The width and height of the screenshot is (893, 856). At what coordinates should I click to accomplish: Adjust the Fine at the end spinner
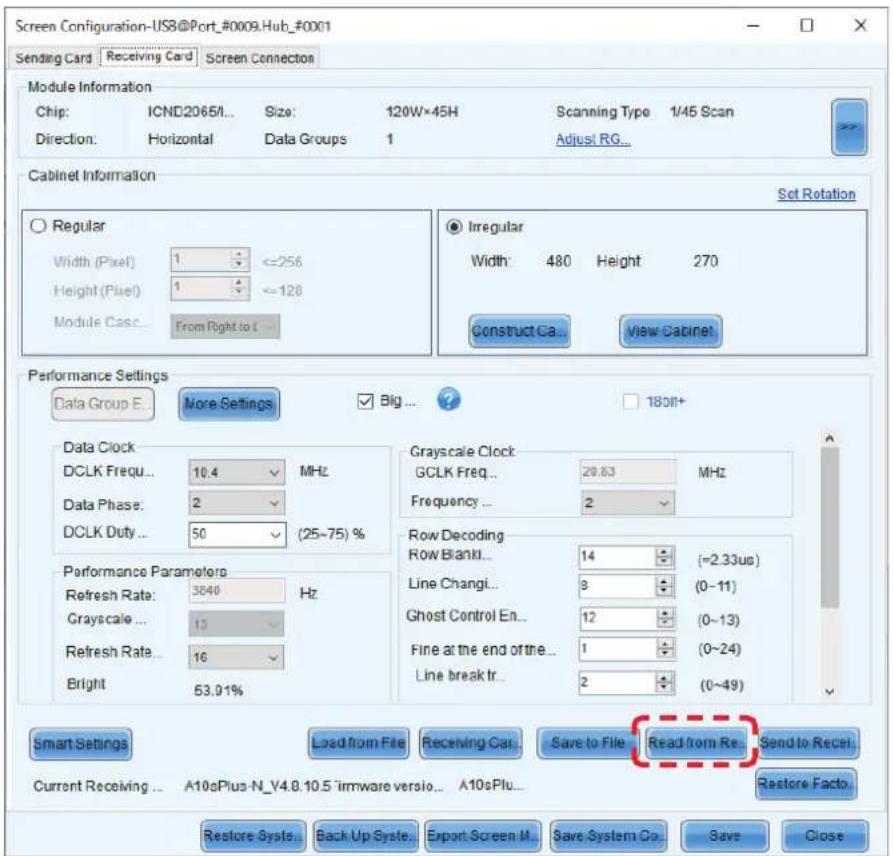pos(665,649)
